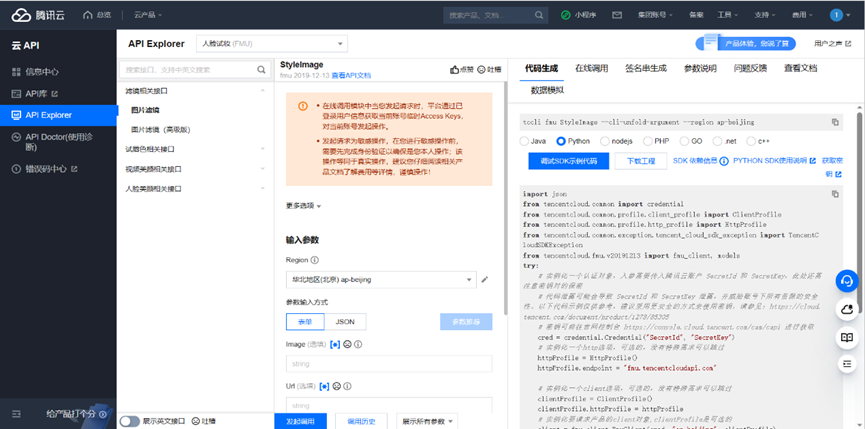Click the 发起调用 button
Viewport: 865px width, 429px height.
pos(301,421)
